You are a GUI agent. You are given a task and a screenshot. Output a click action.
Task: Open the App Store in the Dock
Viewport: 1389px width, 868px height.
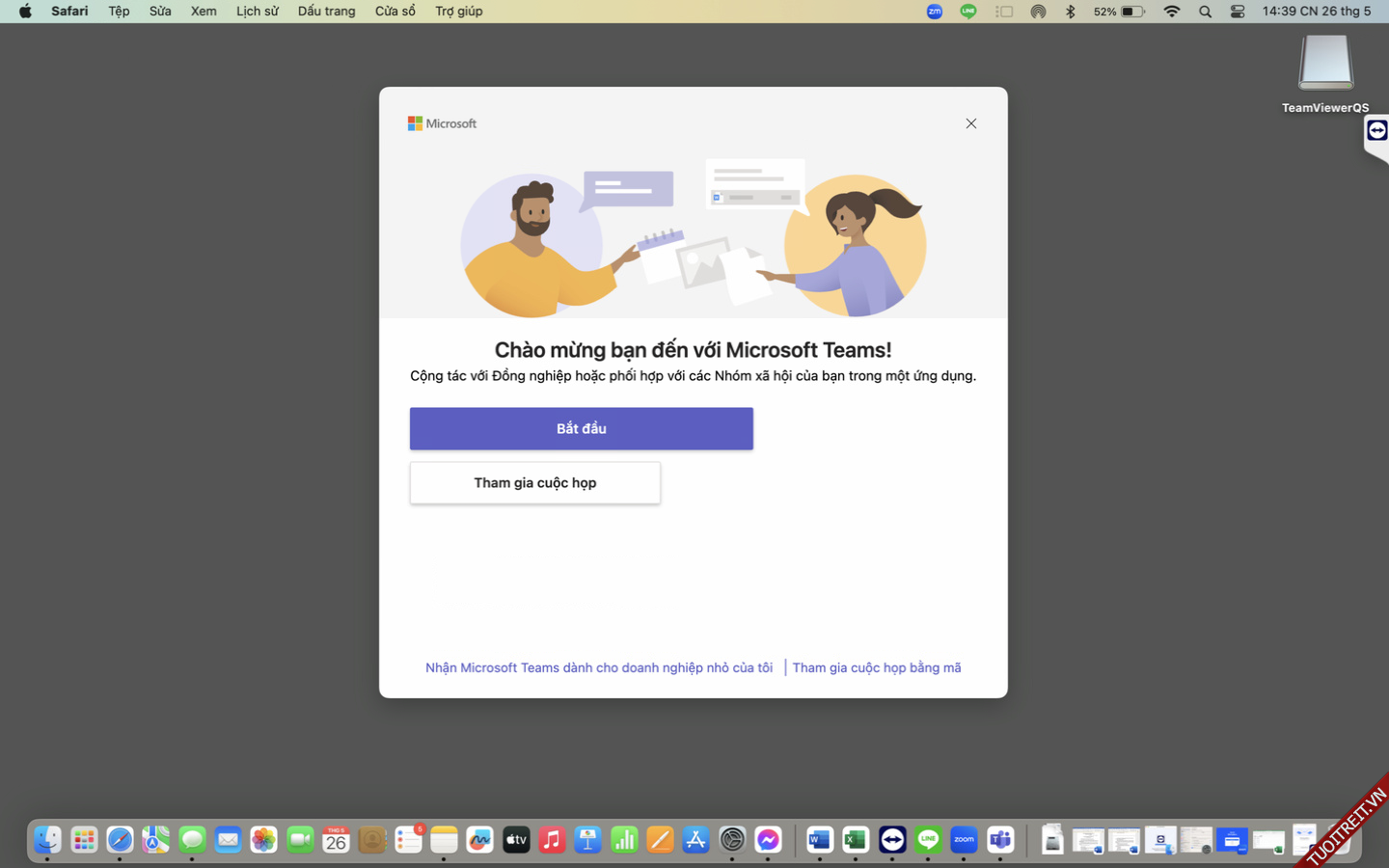(x=695, y=840)
